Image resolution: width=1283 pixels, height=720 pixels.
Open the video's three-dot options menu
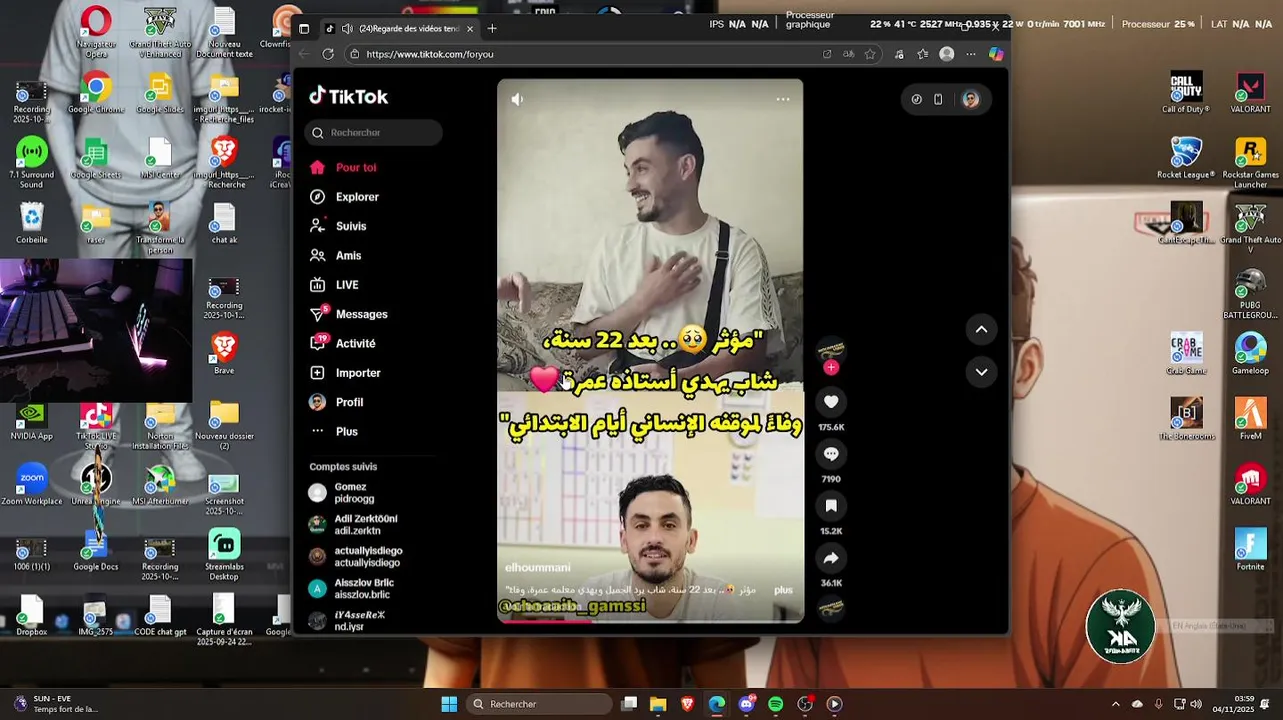[783, 99]
